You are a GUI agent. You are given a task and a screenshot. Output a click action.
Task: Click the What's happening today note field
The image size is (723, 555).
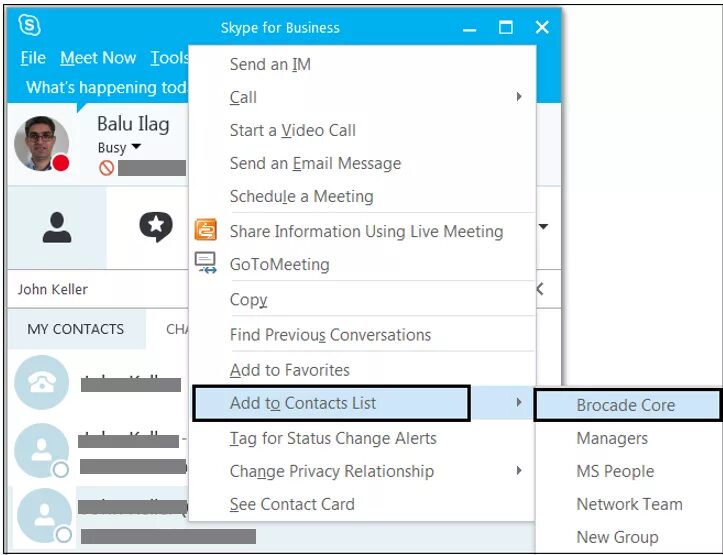tap(107, 88)
